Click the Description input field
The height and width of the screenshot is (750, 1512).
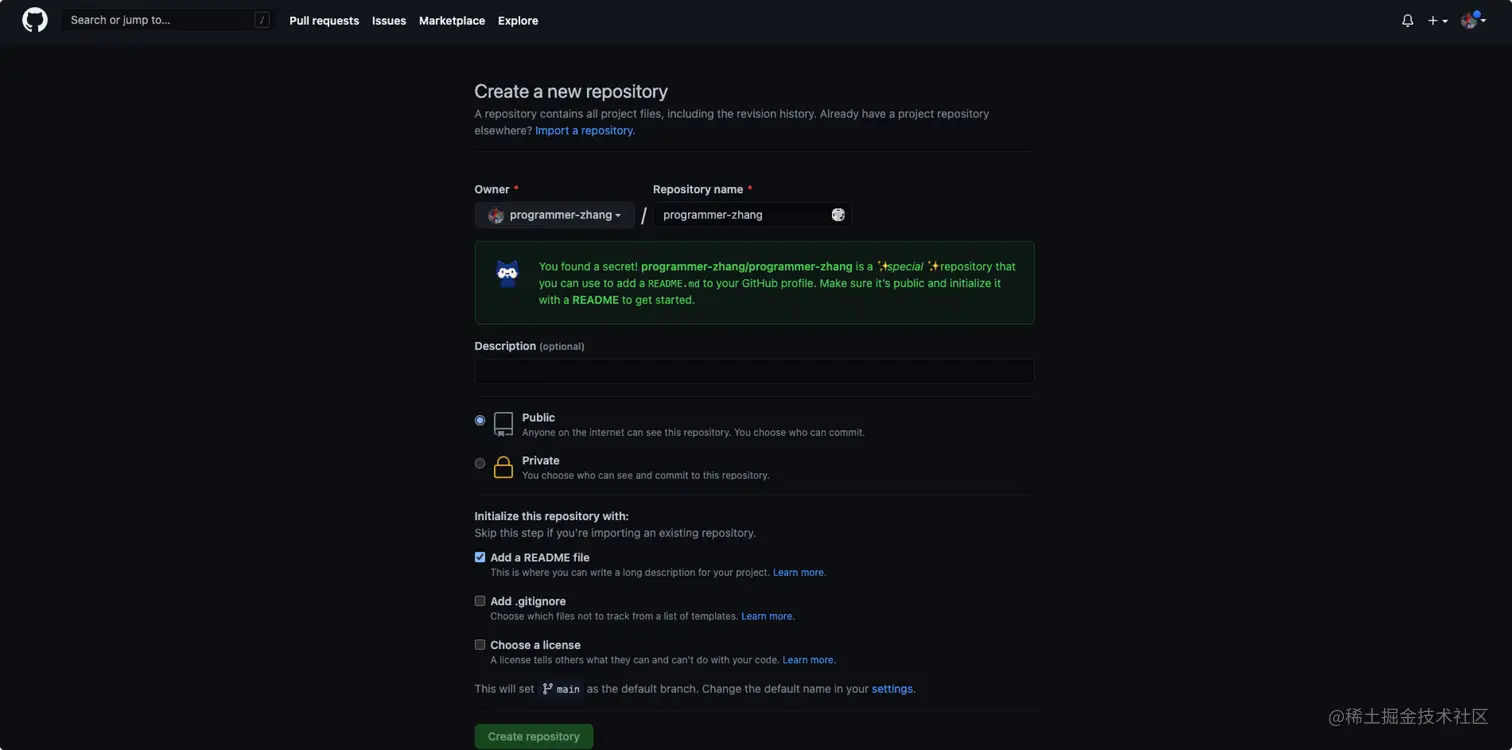(754, 372)
